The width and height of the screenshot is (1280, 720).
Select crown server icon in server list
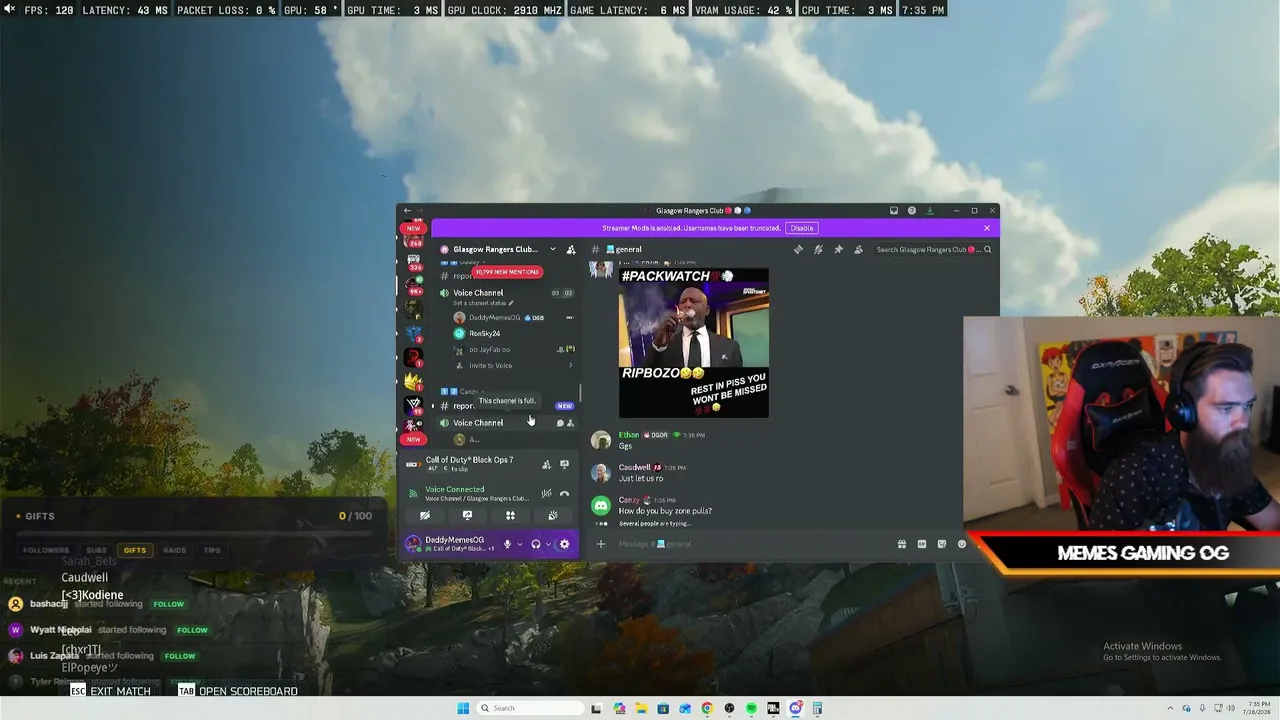[413, 381]
